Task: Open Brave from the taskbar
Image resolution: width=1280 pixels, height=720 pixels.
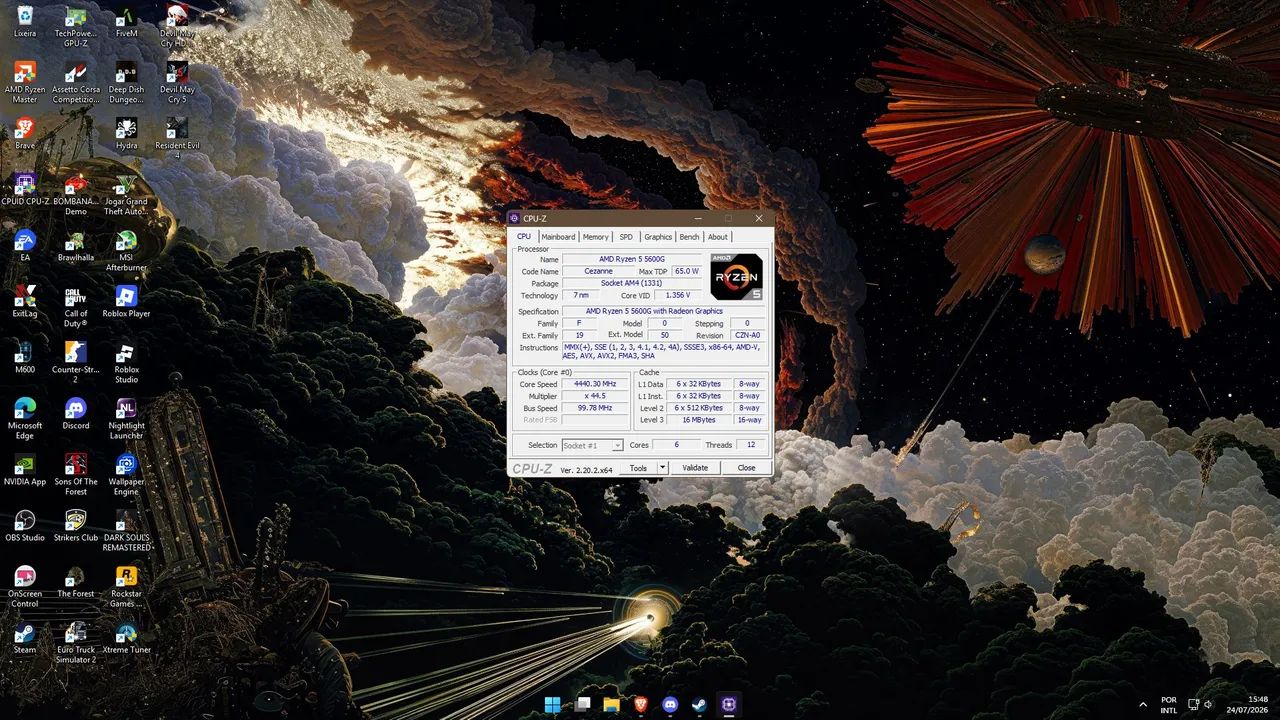Action: (641, 704)
